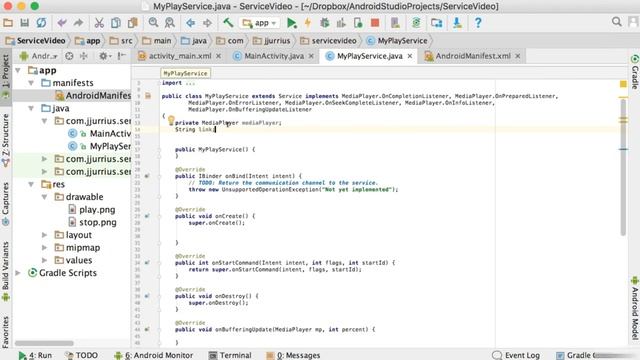Expand the values folder

44,260
